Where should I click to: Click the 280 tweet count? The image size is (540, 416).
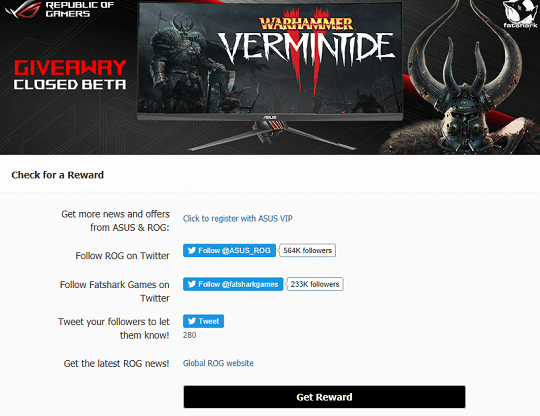[189, 335]
